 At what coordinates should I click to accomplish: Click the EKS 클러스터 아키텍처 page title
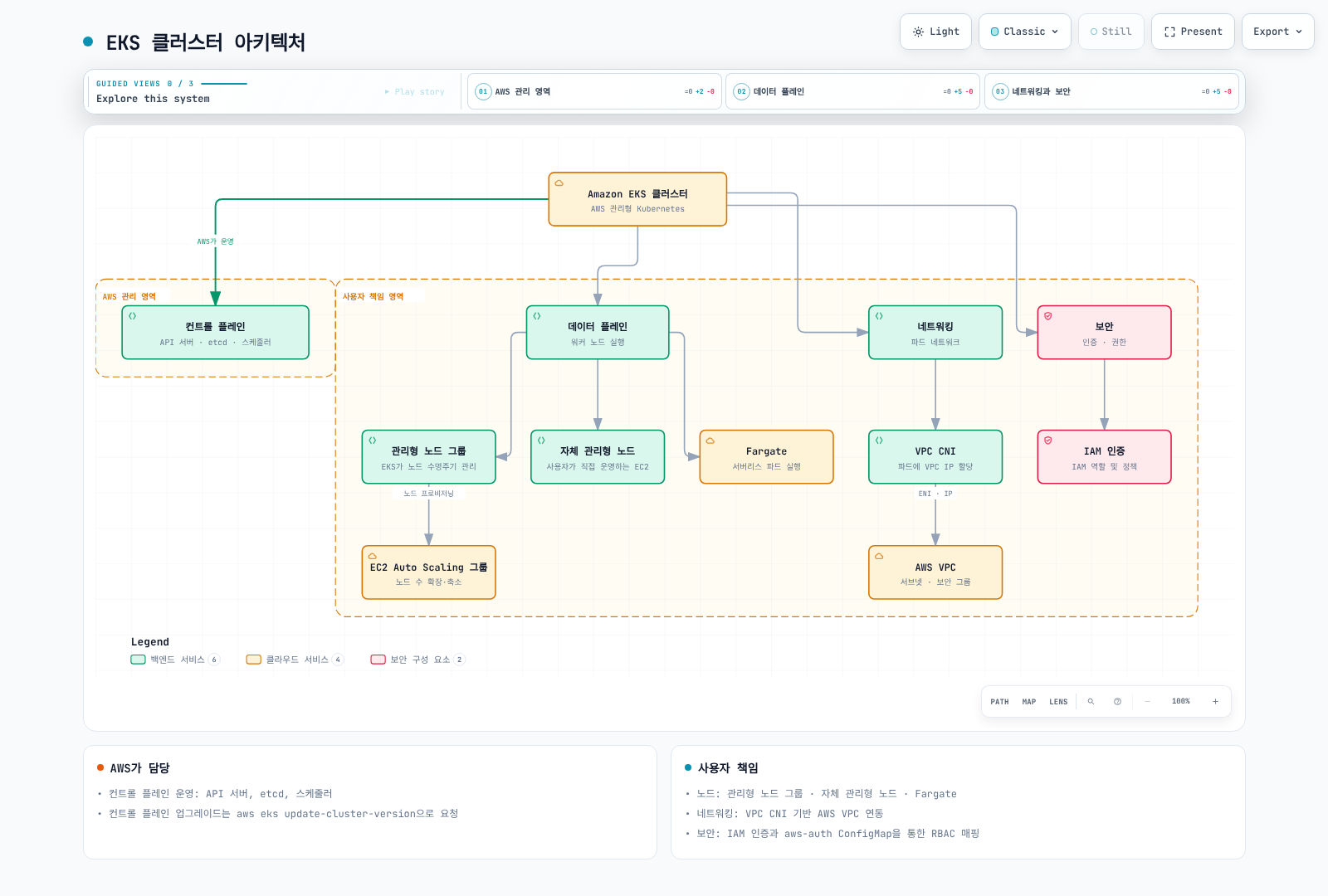[205, 42]
